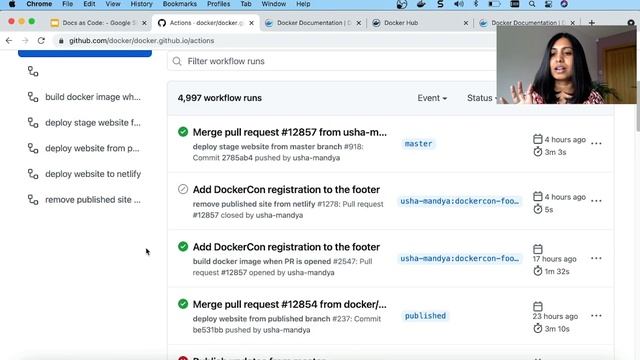Click the master branch label

coord(418,144)
